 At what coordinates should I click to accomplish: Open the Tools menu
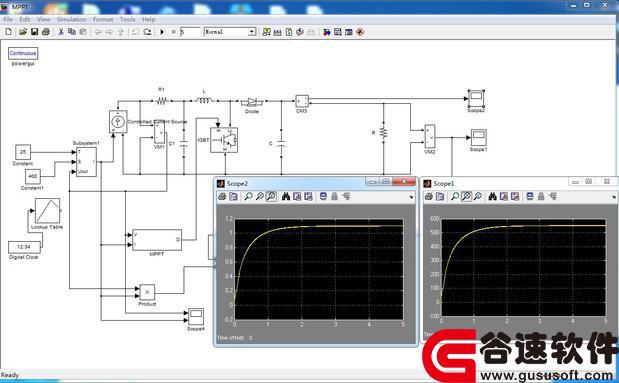128,19
